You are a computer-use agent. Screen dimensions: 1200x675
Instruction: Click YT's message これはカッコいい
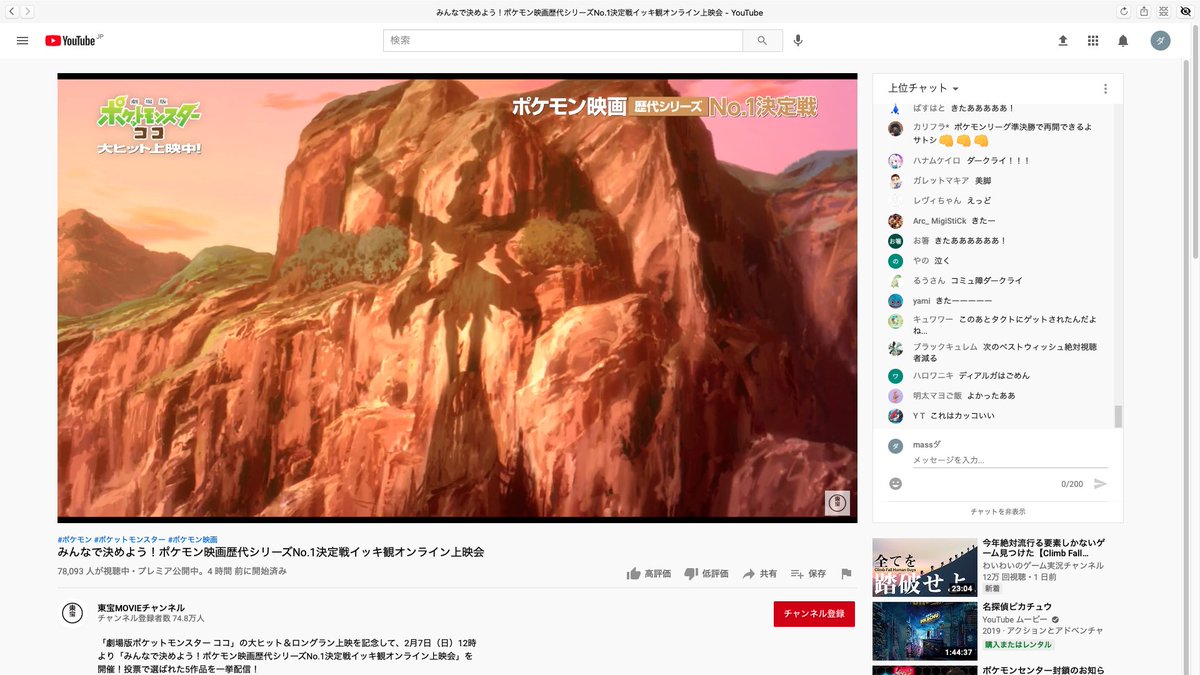[x=962, y=415]
